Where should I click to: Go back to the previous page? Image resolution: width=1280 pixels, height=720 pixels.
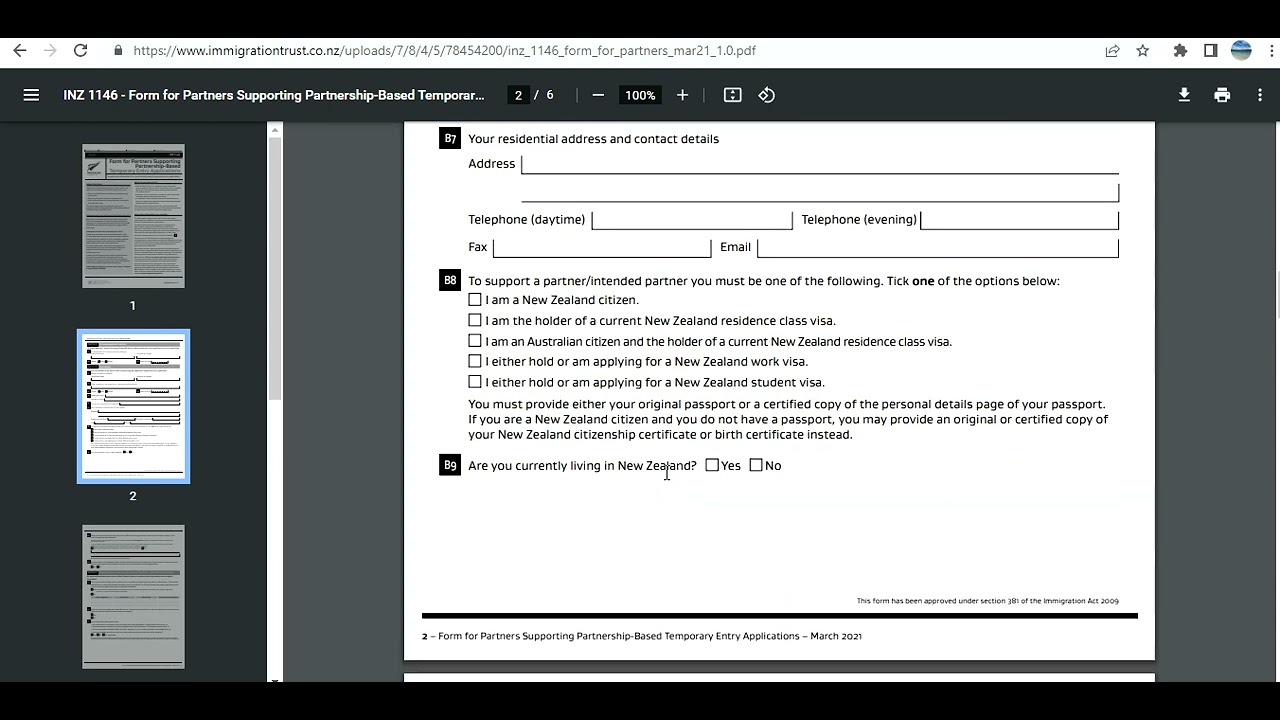[x=20, y=51]
